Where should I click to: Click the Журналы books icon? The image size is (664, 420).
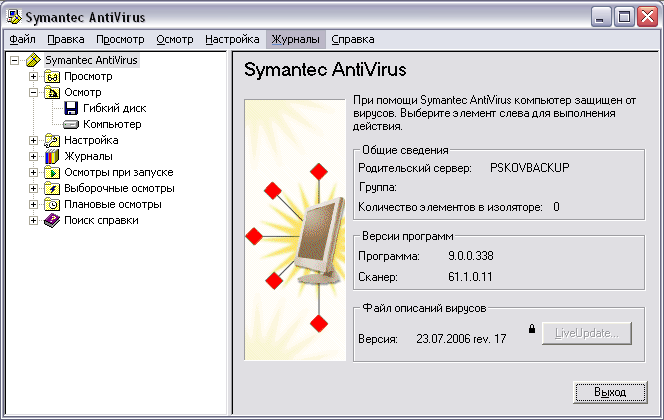coord(52,156)
